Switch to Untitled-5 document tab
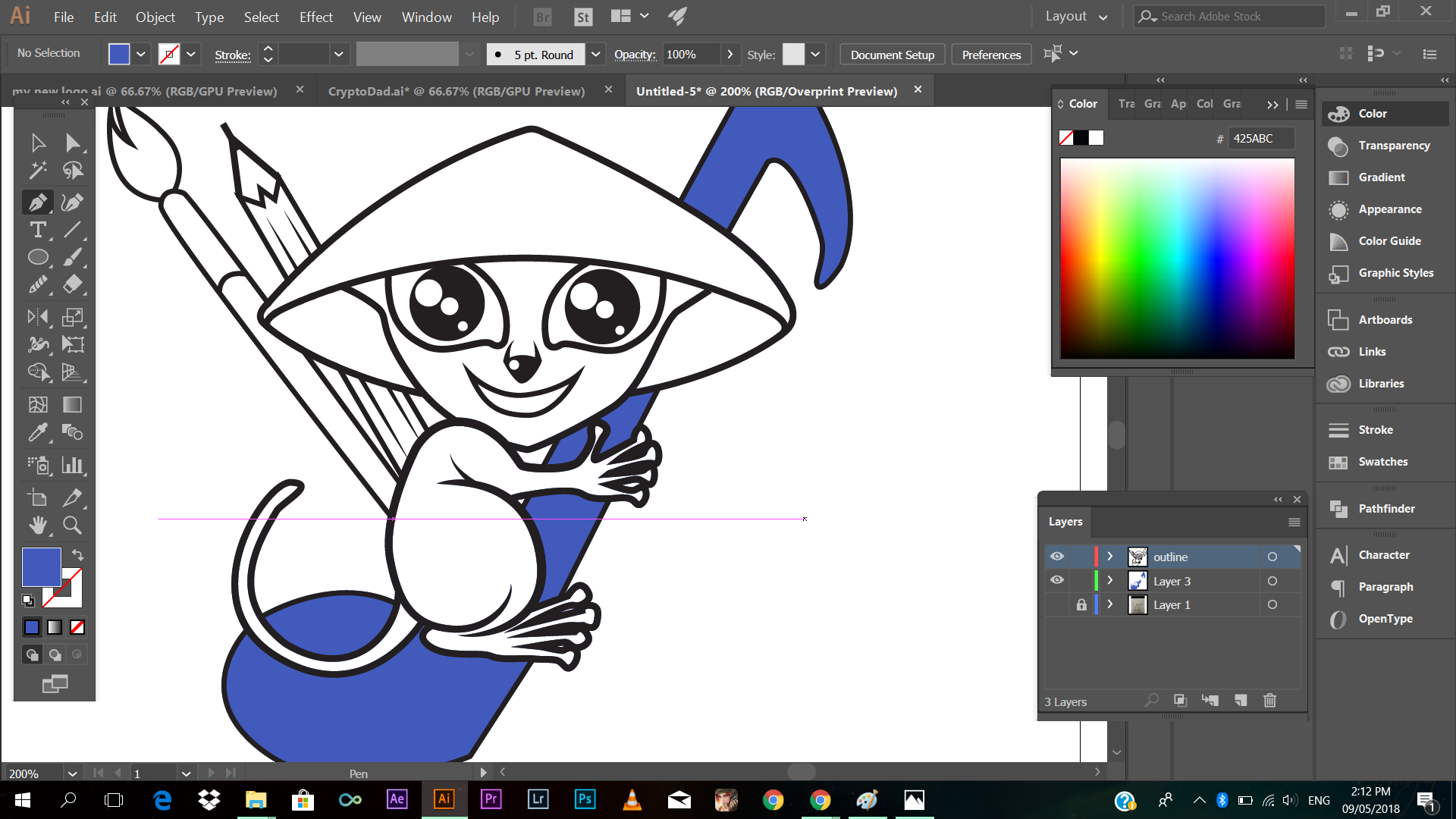The width and height of the screenshot is (1456, 819). click(767, 91)
